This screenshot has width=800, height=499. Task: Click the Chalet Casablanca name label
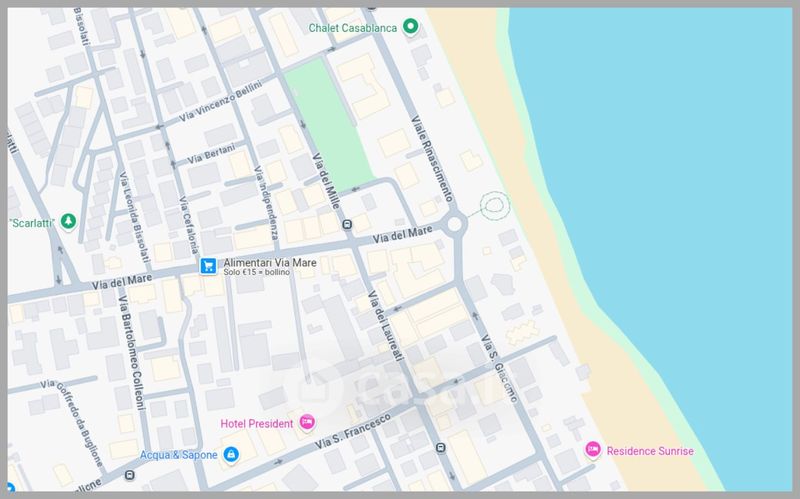pos(353,28)
